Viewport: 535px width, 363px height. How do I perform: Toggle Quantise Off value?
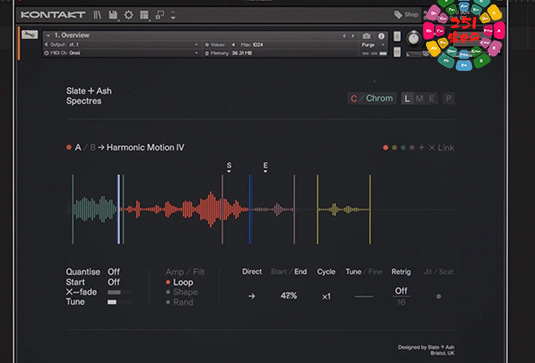(x=114, y=272)
